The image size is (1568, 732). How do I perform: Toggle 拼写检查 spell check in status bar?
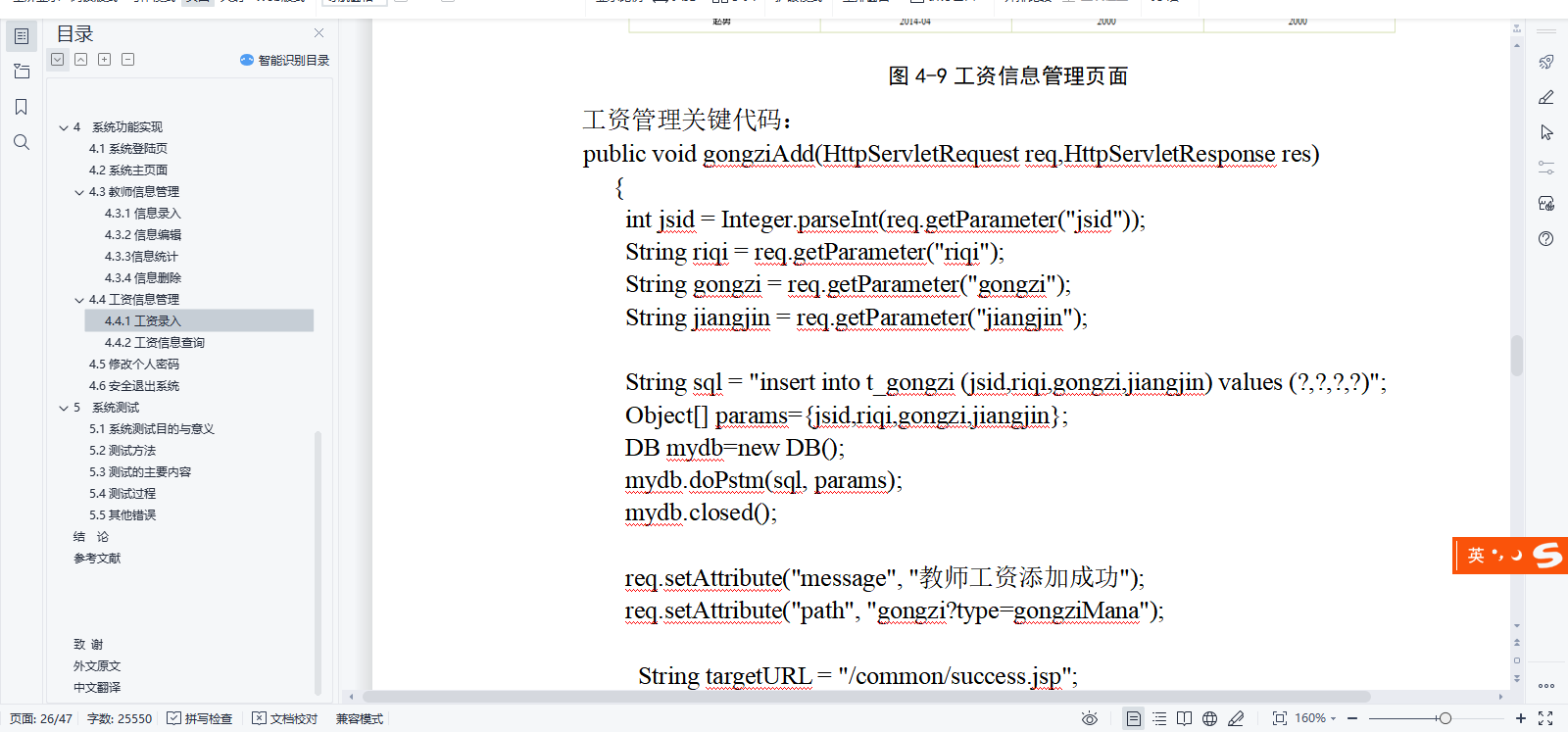click(200, 718)
